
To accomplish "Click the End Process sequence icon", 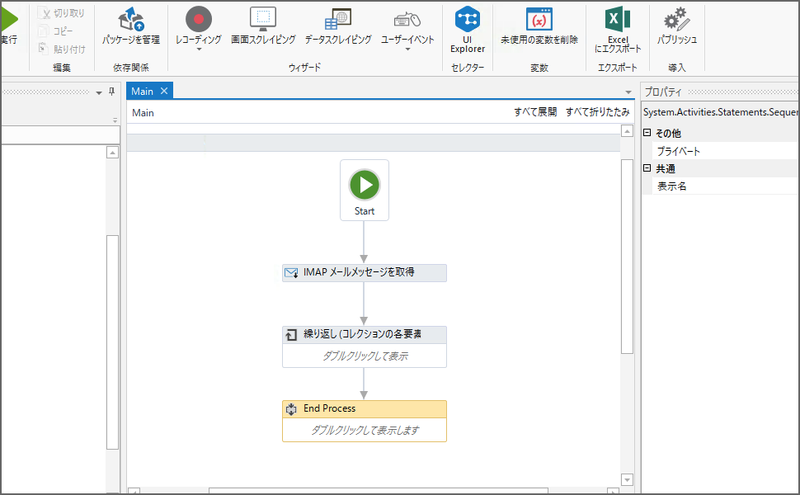I will coord(291,409).
